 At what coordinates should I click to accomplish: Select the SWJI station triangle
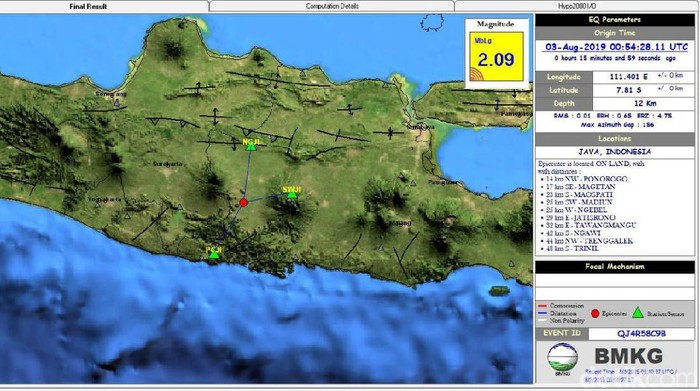pyautogui.click(x=292, y=194)
